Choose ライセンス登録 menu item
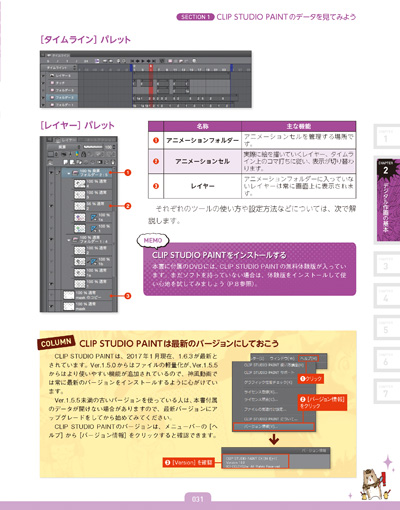The width and height of the screenshot is (400, 510). (261, 392)
